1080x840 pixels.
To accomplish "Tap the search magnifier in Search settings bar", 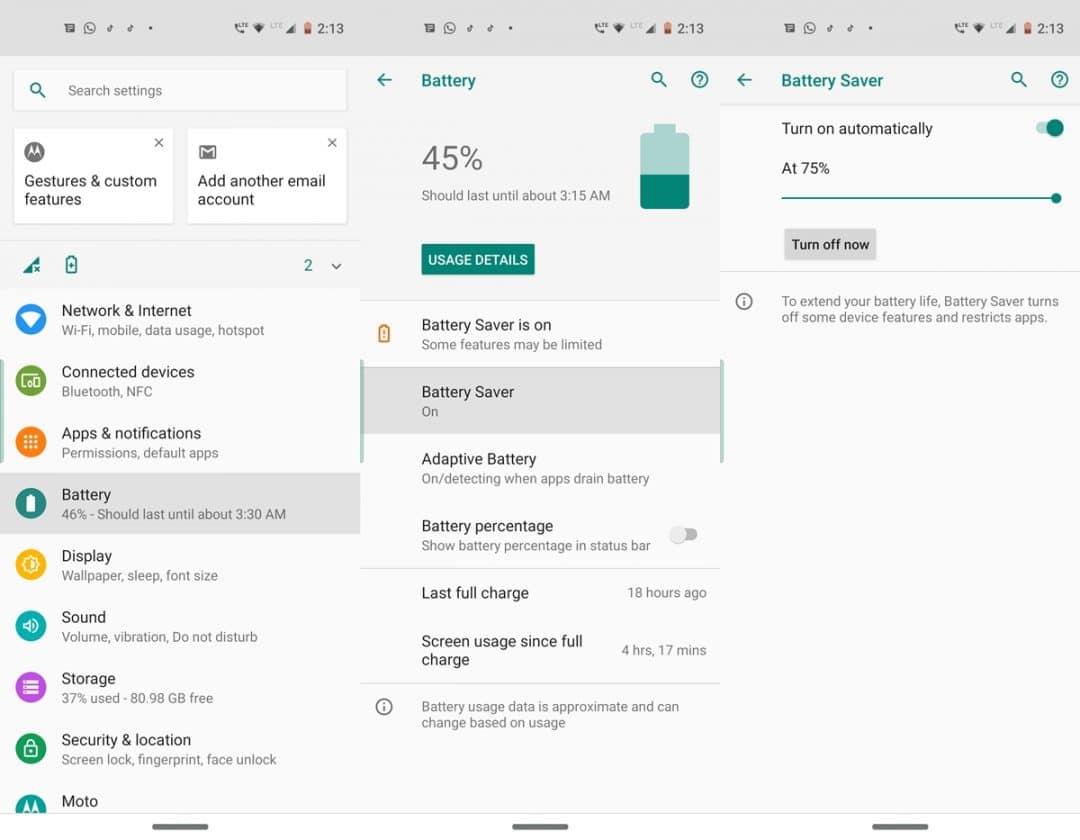I will click(x=38, y=90).
